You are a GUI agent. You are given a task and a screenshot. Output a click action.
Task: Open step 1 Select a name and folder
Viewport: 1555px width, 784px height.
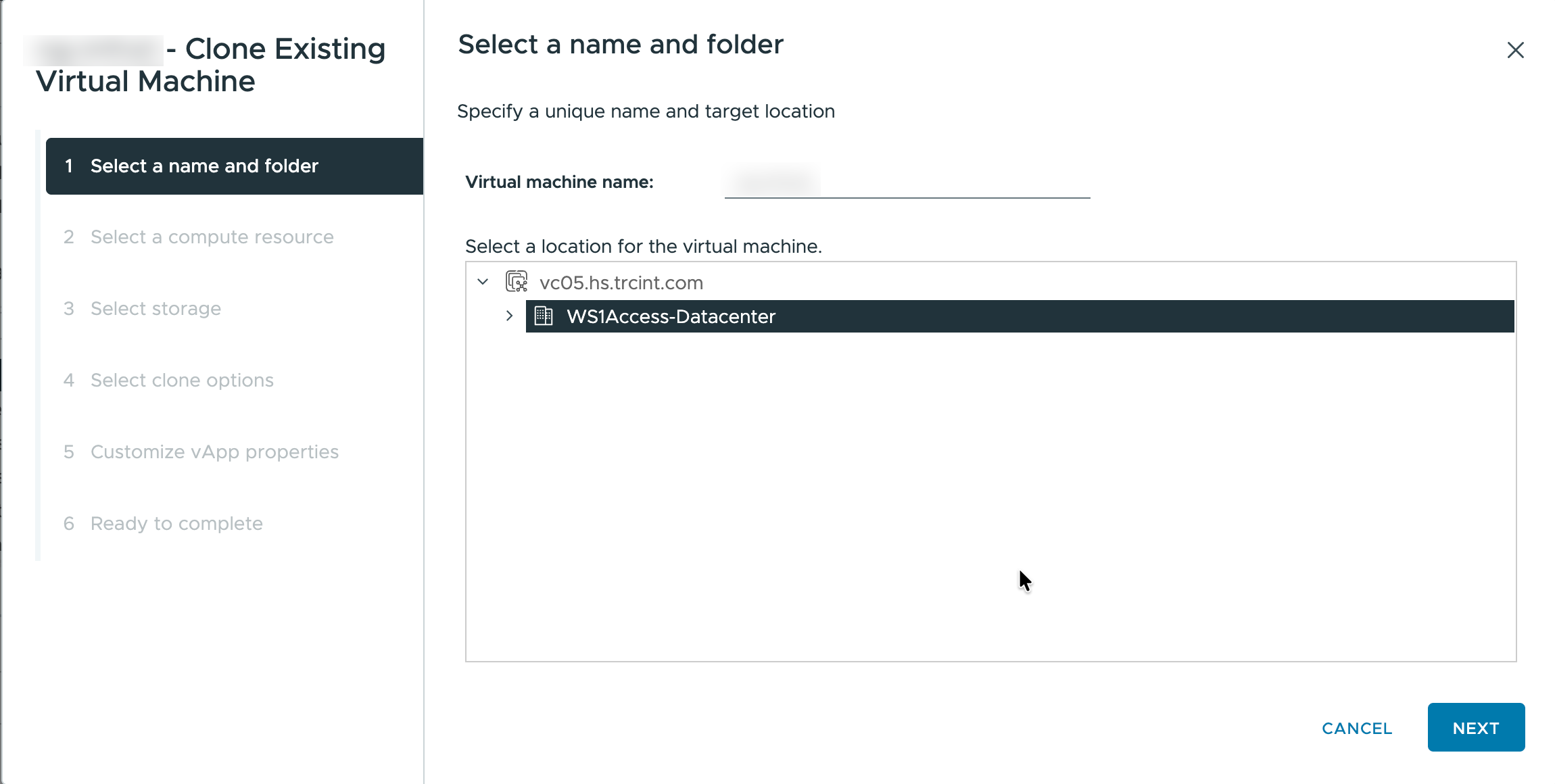tap(235, 166)
